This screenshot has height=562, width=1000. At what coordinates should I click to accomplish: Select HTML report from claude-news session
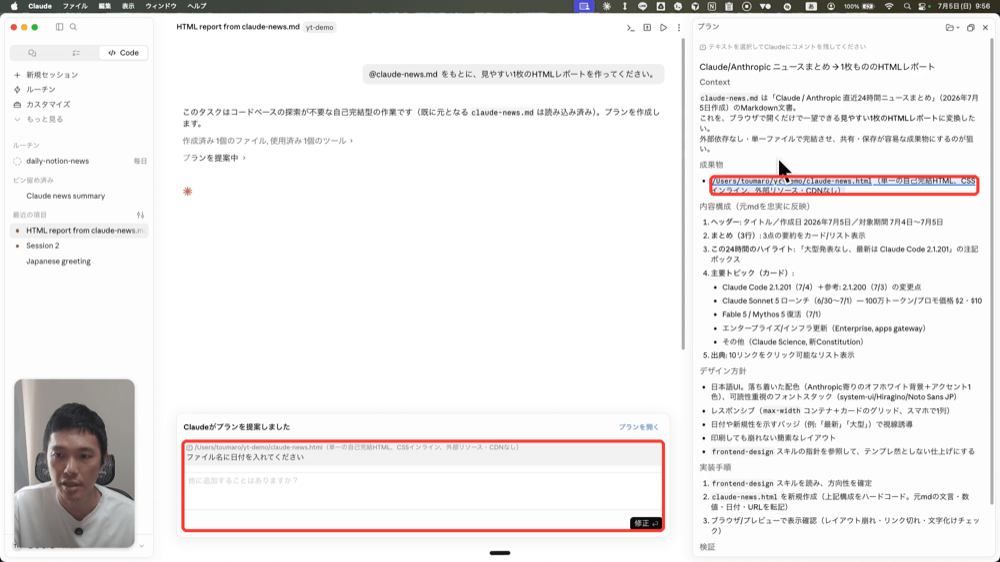click(x=80, y=230)
